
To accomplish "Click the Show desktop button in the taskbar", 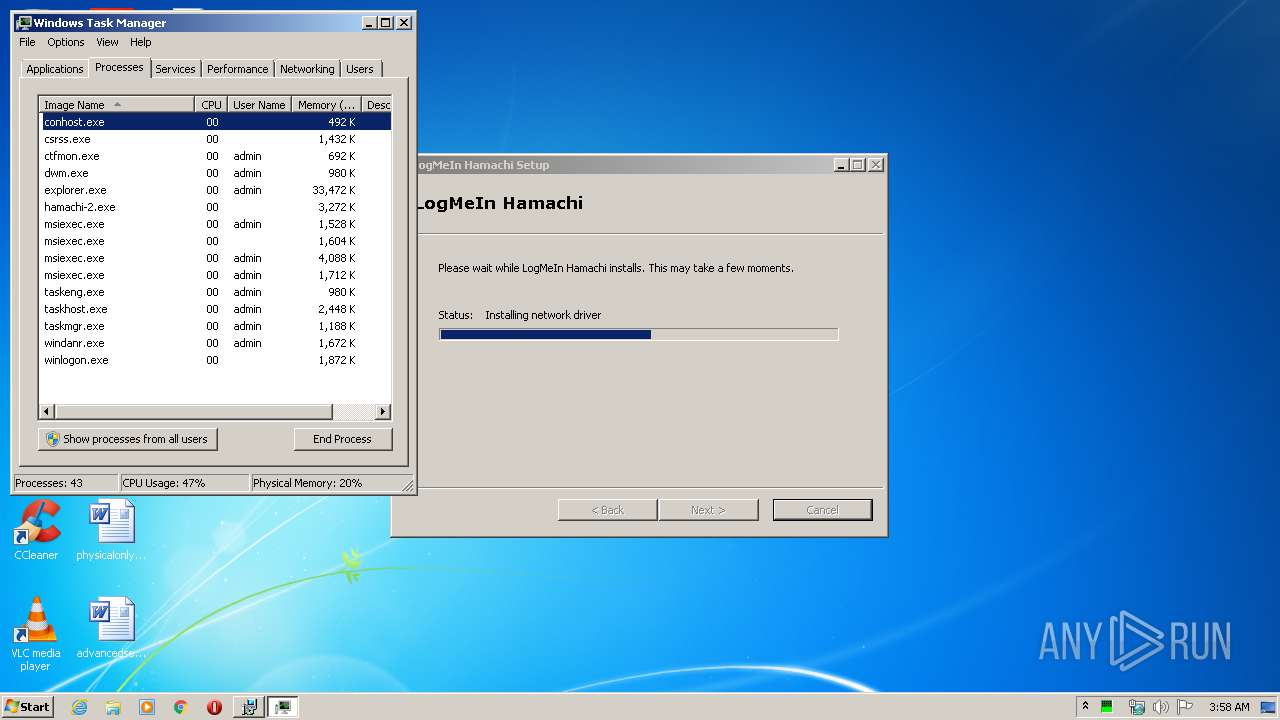I will click(1270, 707).
